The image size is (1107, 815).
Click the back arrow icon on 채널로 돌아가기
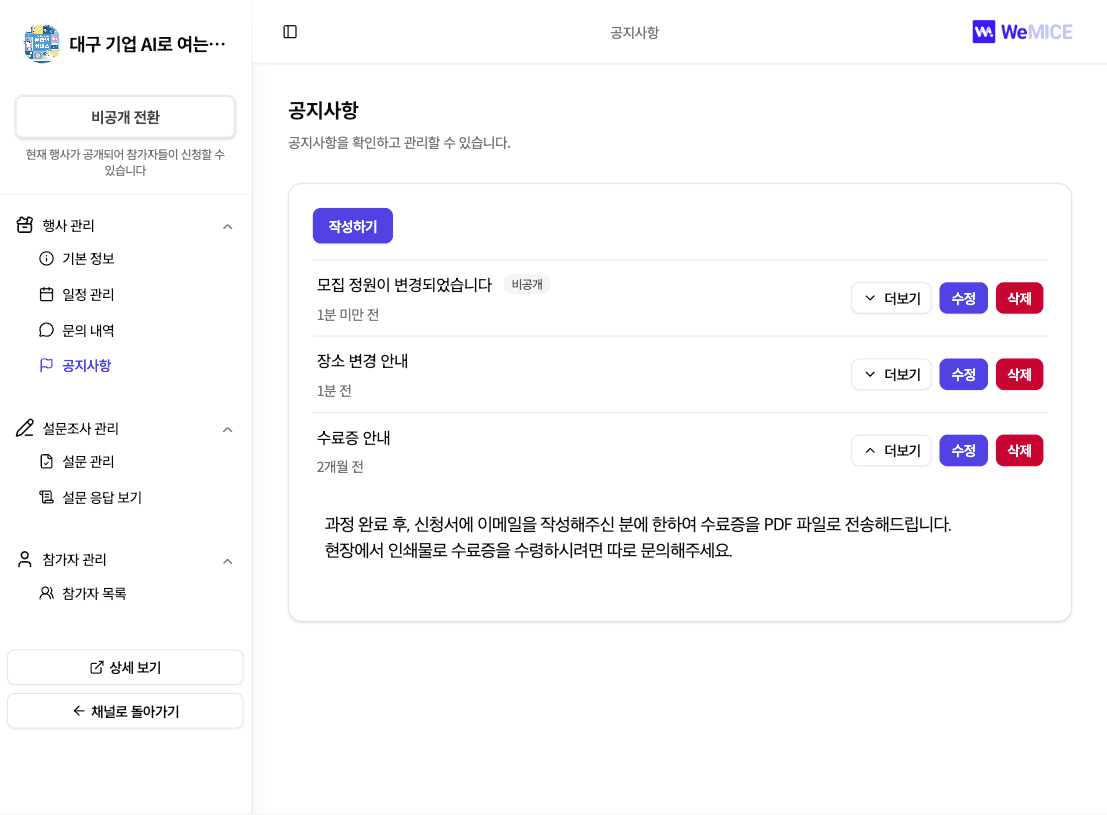click(x=79, y=711)
